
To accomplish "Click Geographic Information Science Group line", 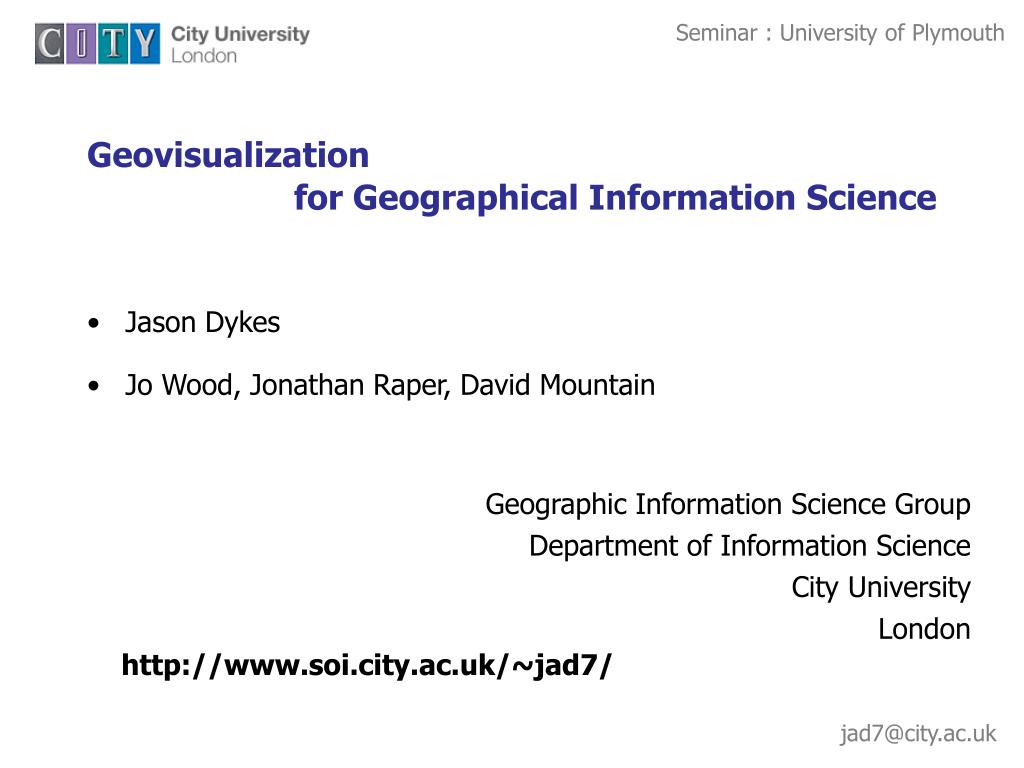I will (728, 505).
